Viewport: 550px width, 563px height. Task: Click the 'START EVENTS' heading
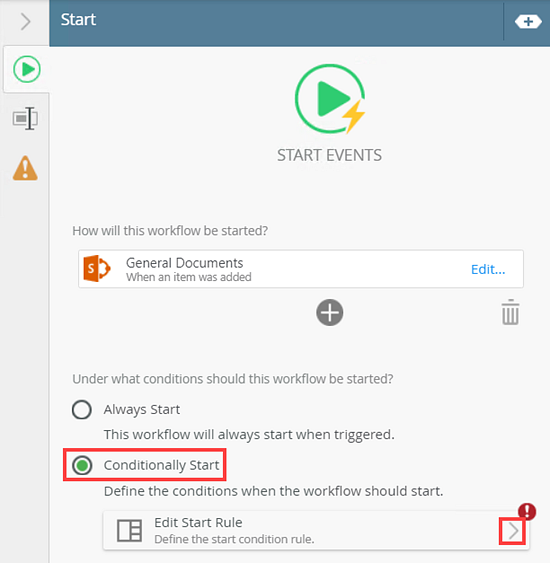click(x=329, y=155)
